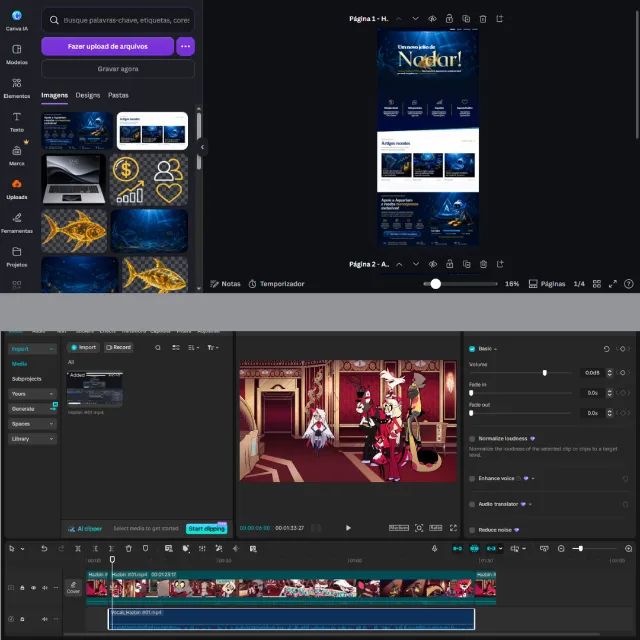Expand the Library section in CapCut

click(51, 439)
